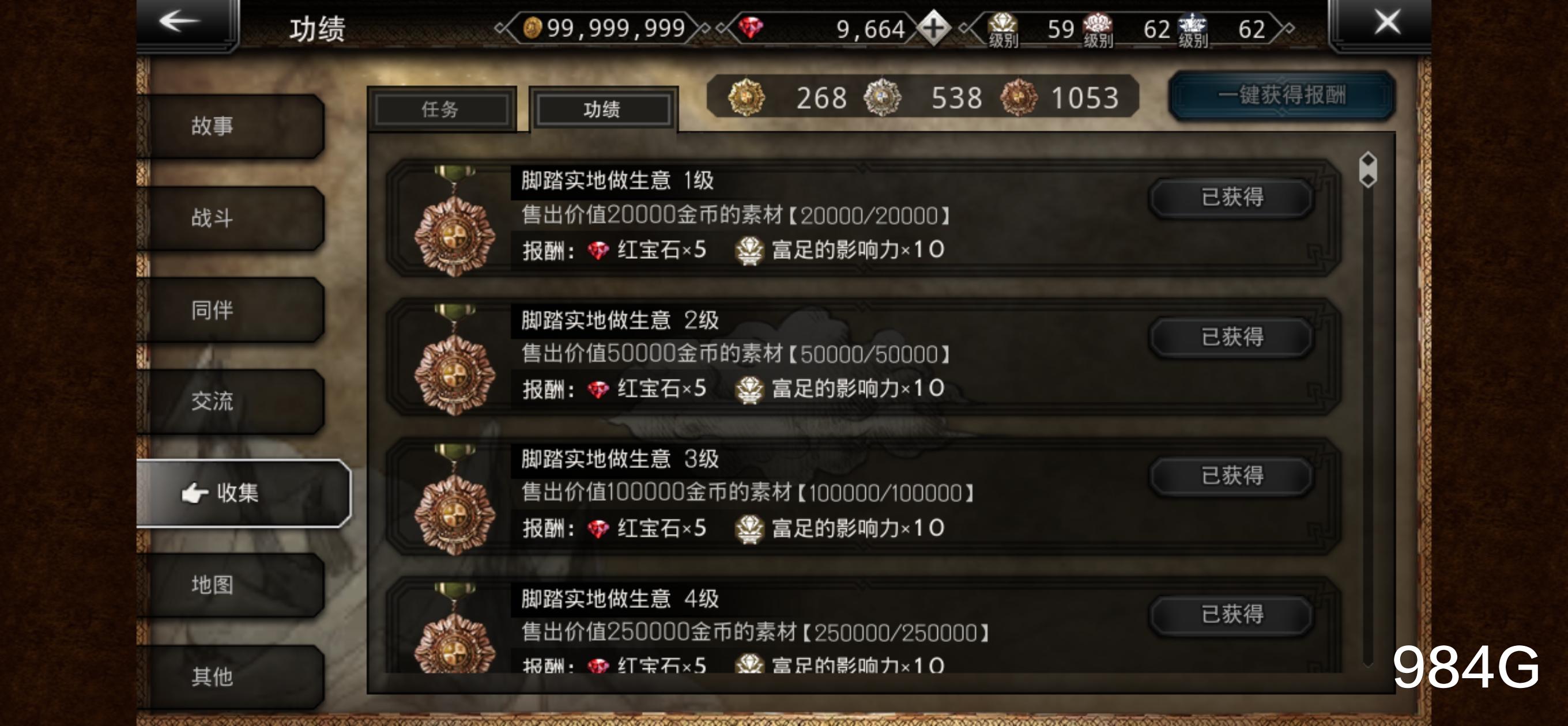The image size is (1568, 726).
Task: Open the 战斗 category
Action: point(231,218)
